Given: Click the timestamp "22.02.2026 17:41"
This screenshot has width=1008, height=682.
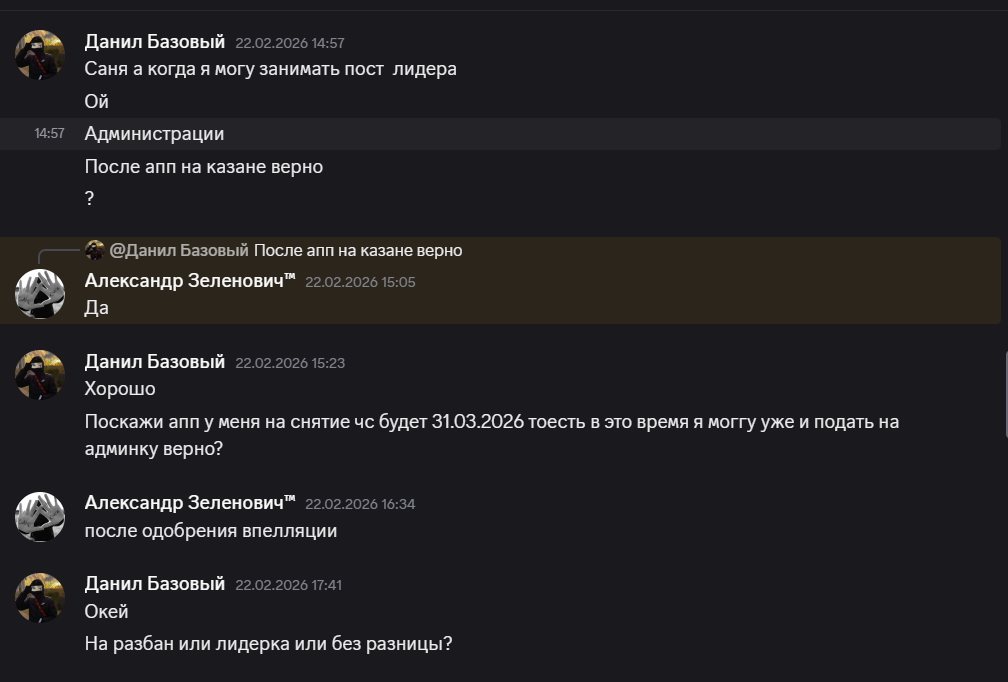Looking at the screenshot, I should (288, 584).
